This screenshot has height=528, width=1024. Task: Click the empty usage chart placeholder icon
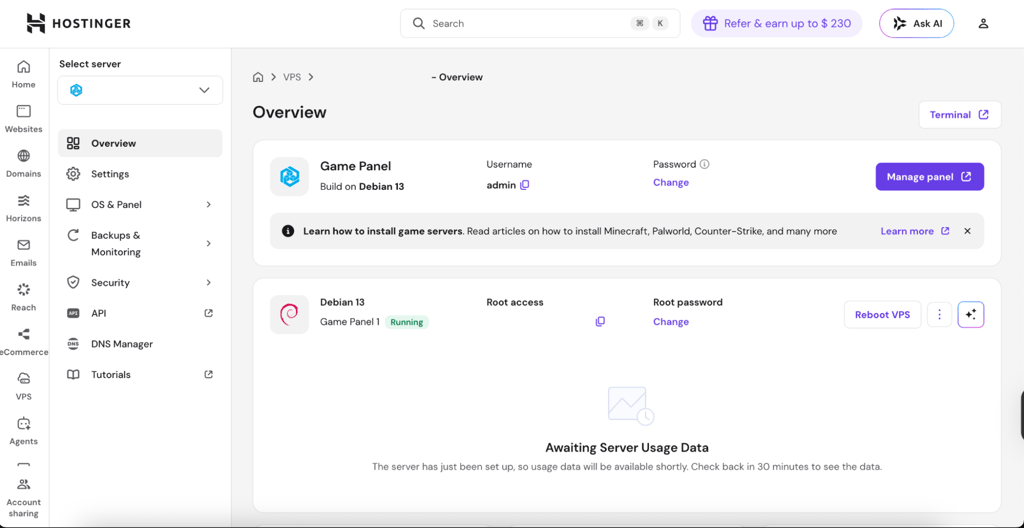(x=630, y=406)
